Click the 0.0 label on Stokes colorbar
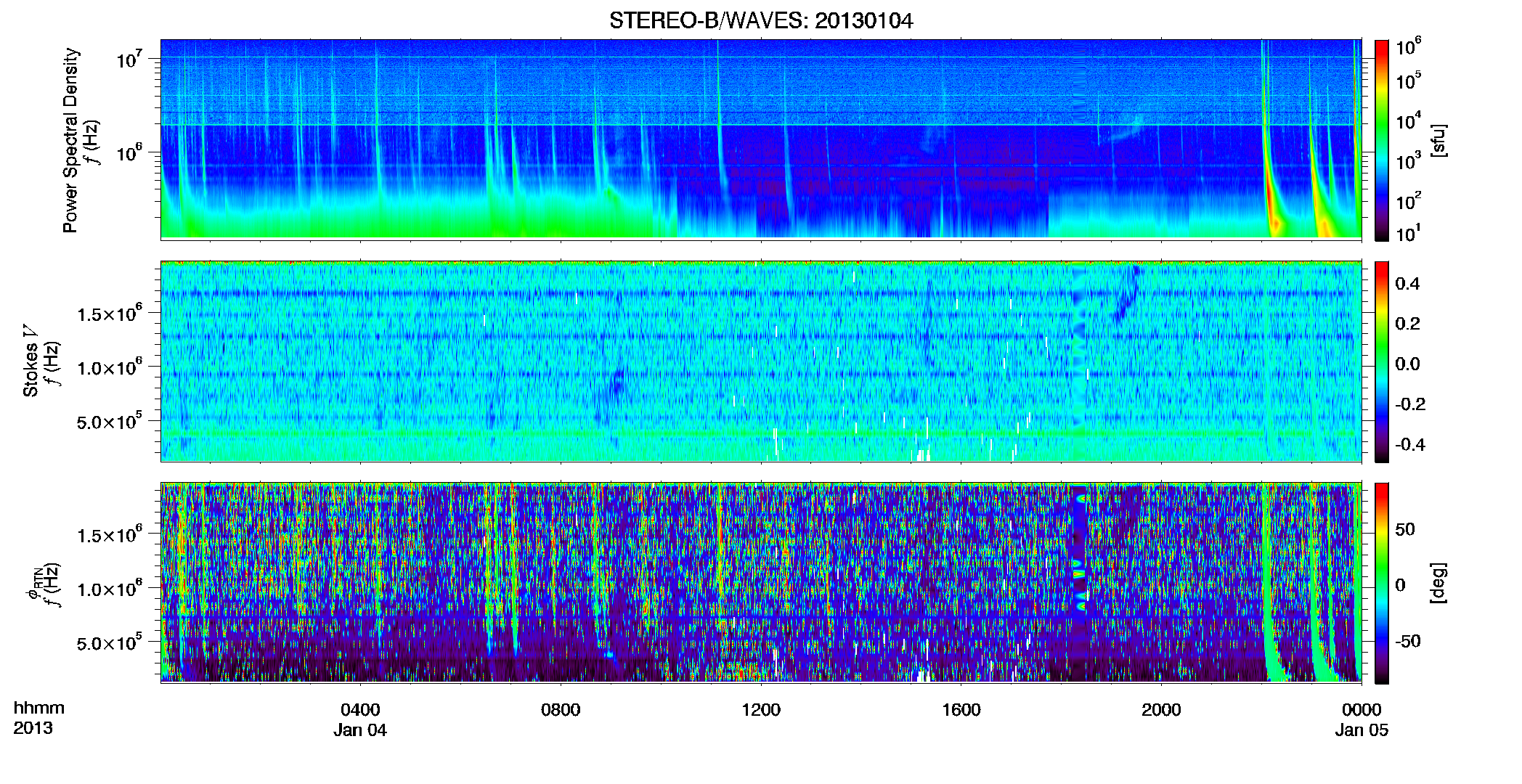 [x=1407, y=364]
